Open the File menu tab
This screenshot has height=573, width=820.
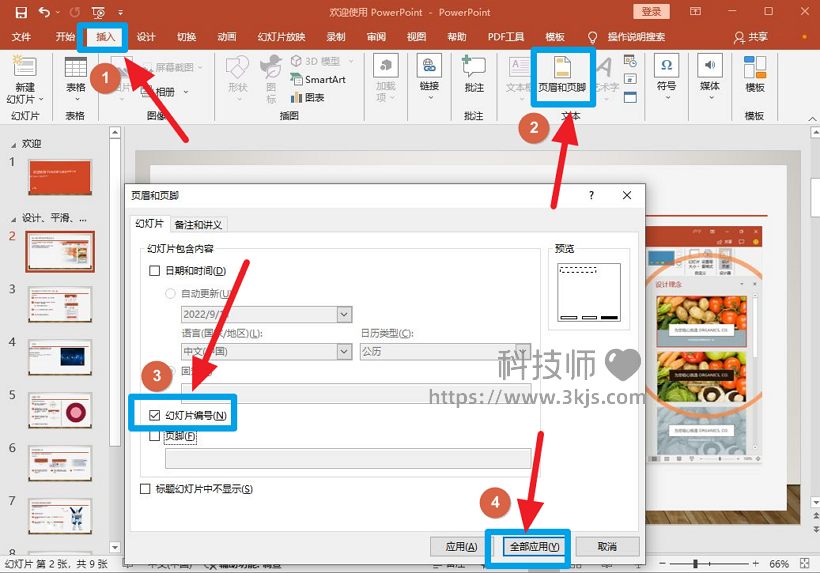tap(21, 37)
